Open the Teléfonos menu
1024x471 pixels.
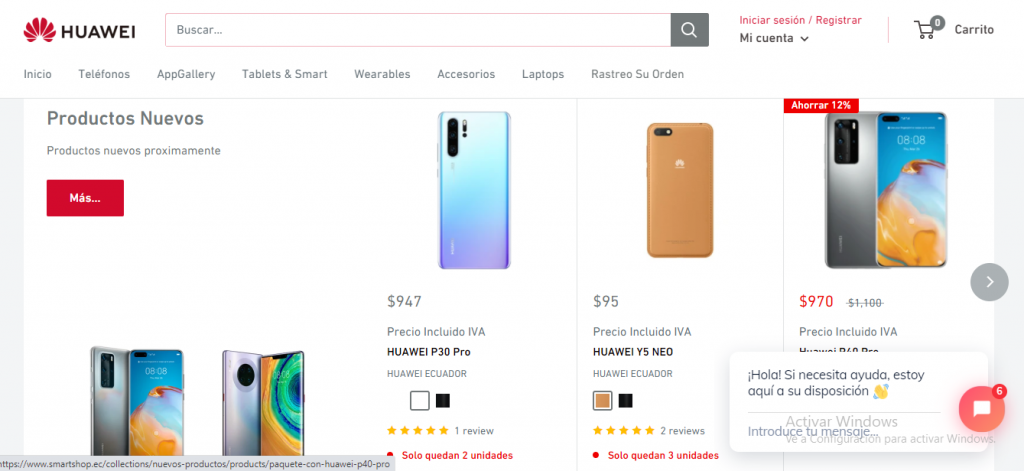coord(104,74)
